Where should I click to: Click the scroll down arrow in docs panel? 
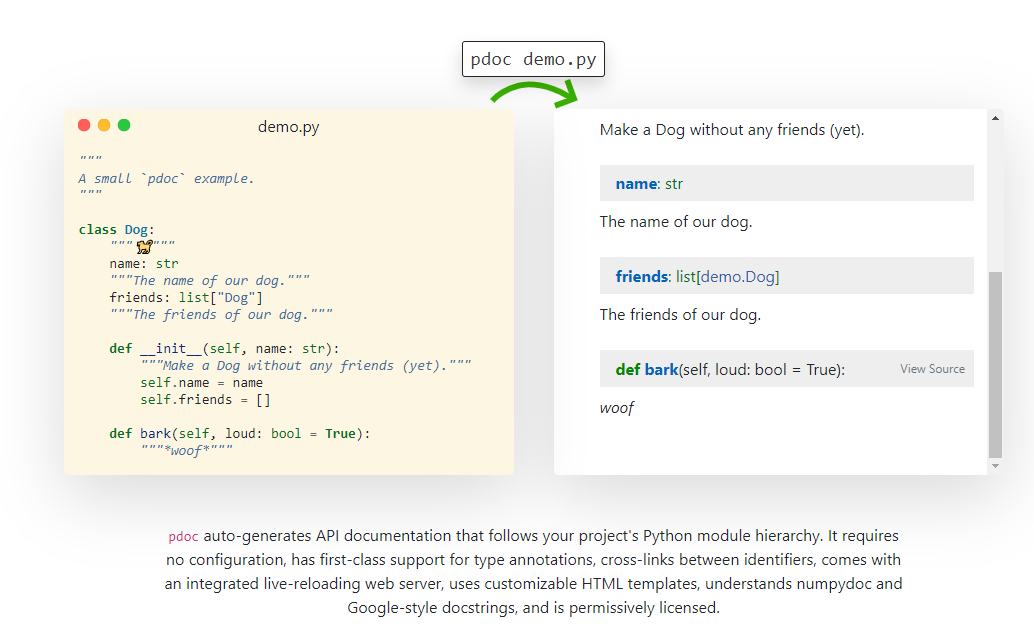[995, 466]
